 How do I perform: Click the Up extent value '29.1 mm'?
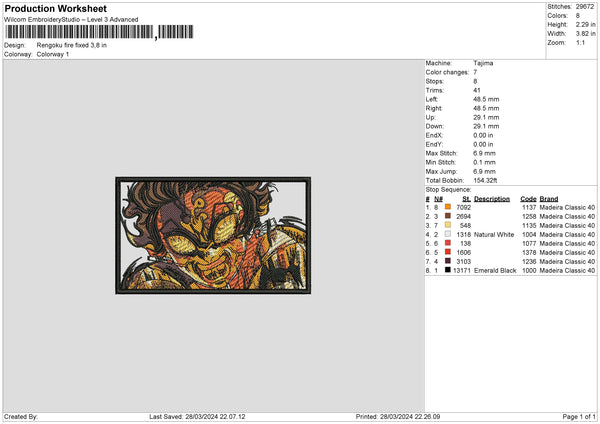[x=486, y=117]
